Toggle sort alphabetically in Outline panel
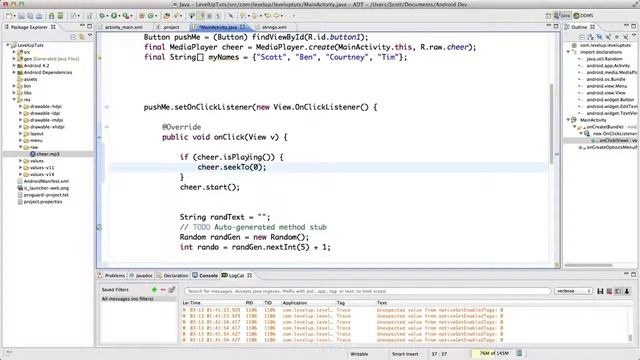Viewport: 640px width, 360px height. click(x=590, y=37)
